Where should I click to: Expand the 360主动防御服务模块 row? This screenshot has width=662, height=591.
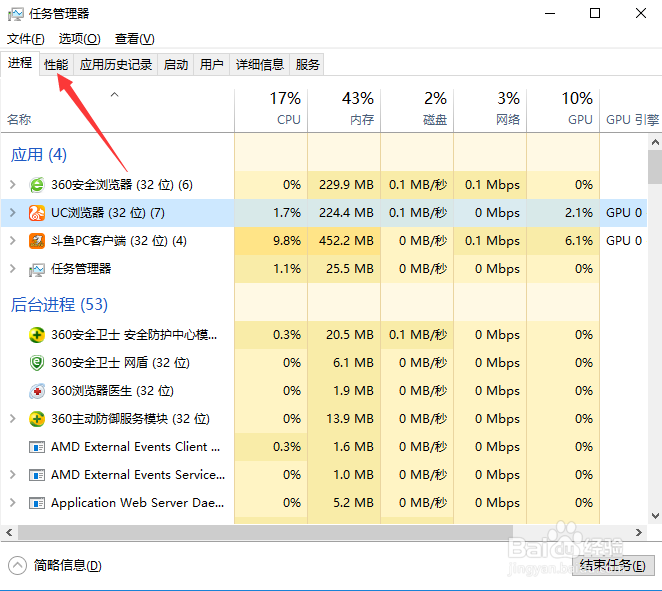13,419
